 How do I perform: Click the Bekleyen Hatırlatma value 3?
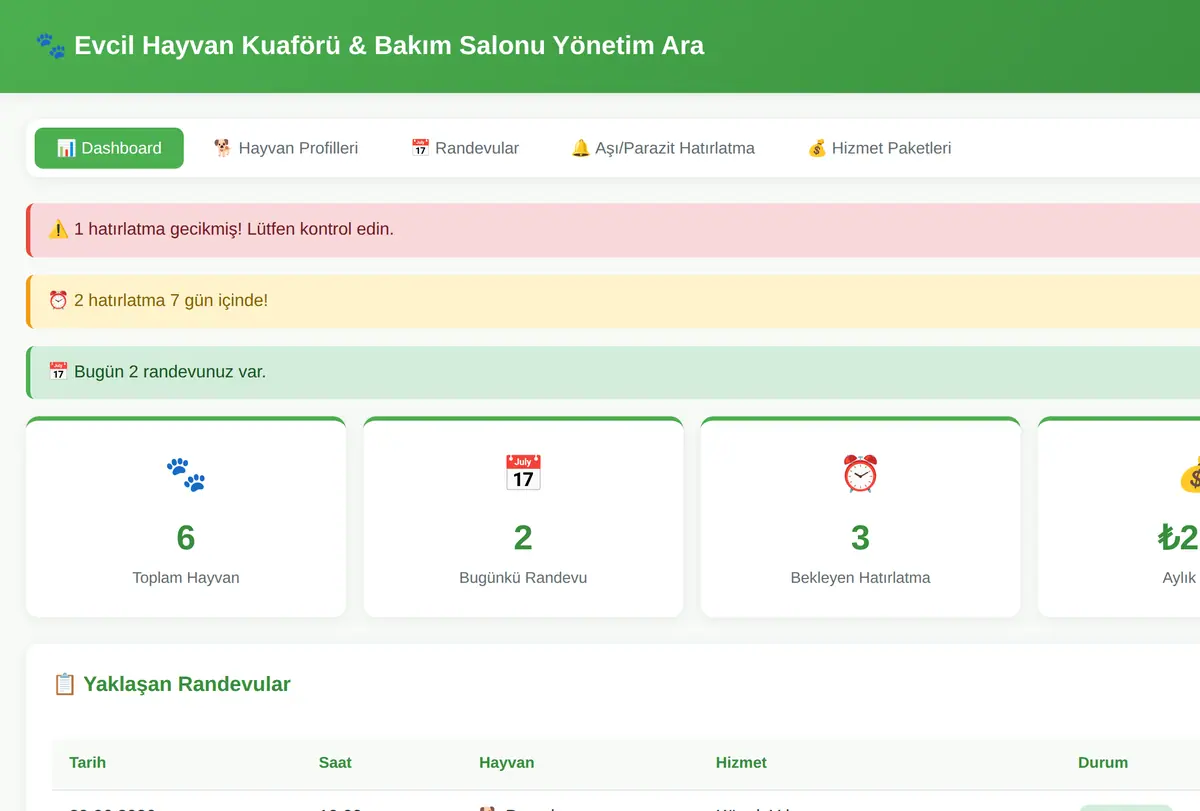(860, 538)
